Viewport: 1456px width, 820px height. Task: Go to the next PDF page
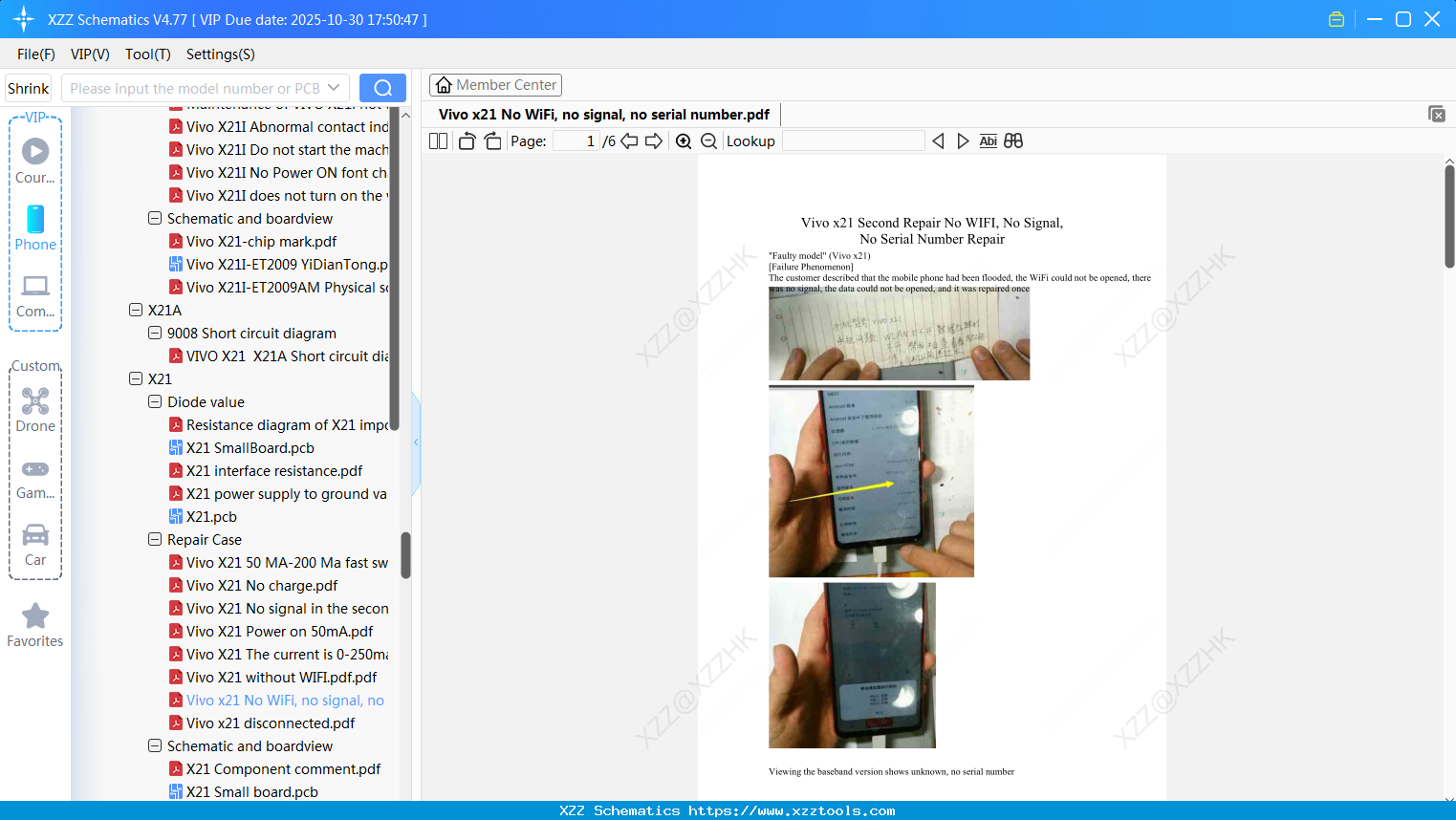[654, 141]
